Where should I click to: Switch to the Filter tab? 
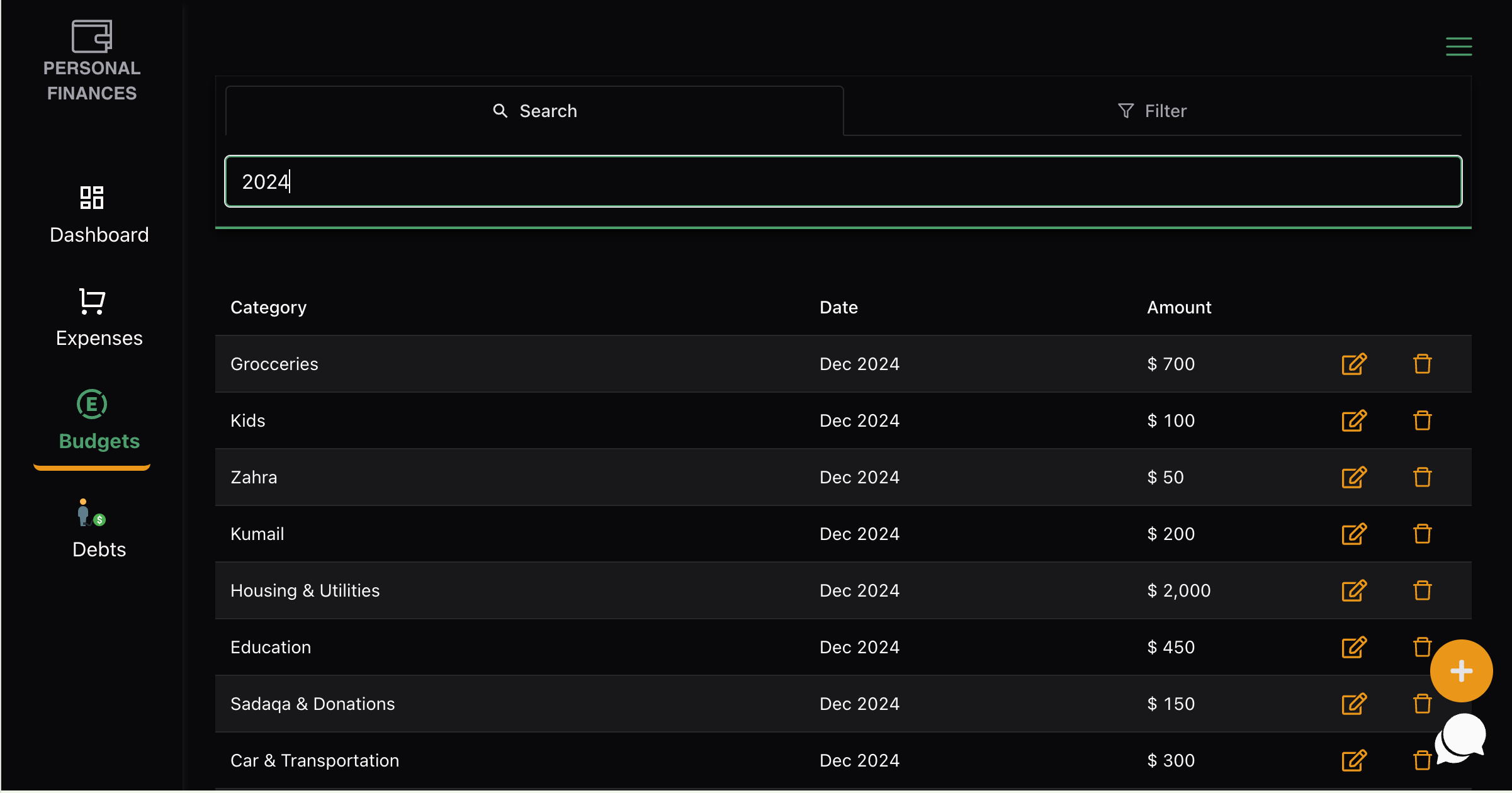(x=1152, y=111)
